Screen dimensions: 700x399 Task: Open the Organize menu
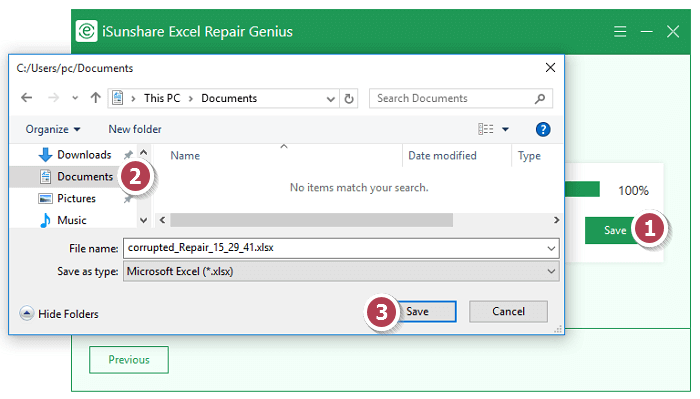point(53,129)
